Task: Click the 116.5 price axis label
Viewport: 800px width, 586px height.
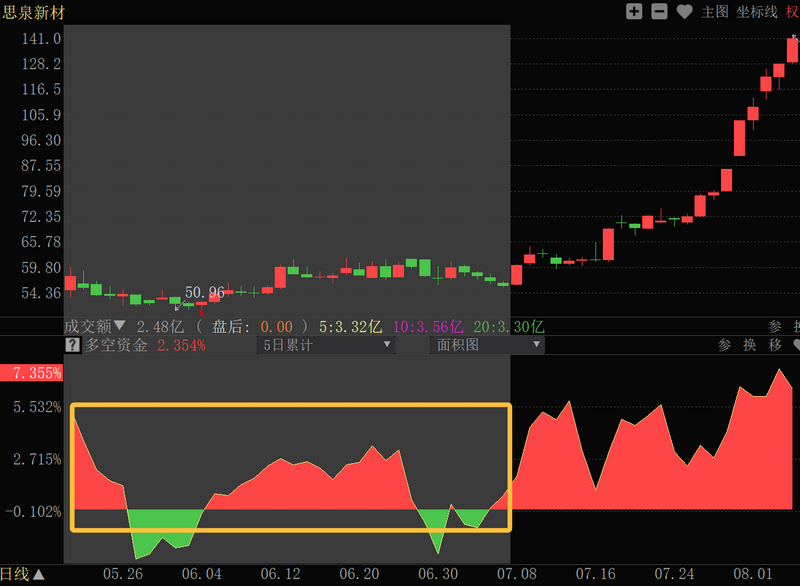Action: (x=41, y=89)
